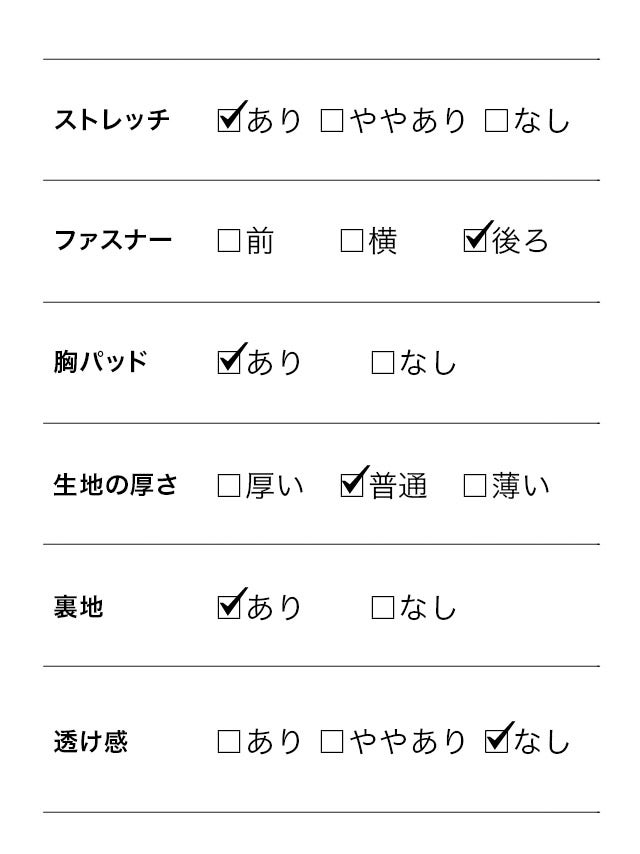The height and width of the screenshot is (854, 640).
Task: Check the 生地の厚さ 薄い checkbox
Action: [475, 486]
